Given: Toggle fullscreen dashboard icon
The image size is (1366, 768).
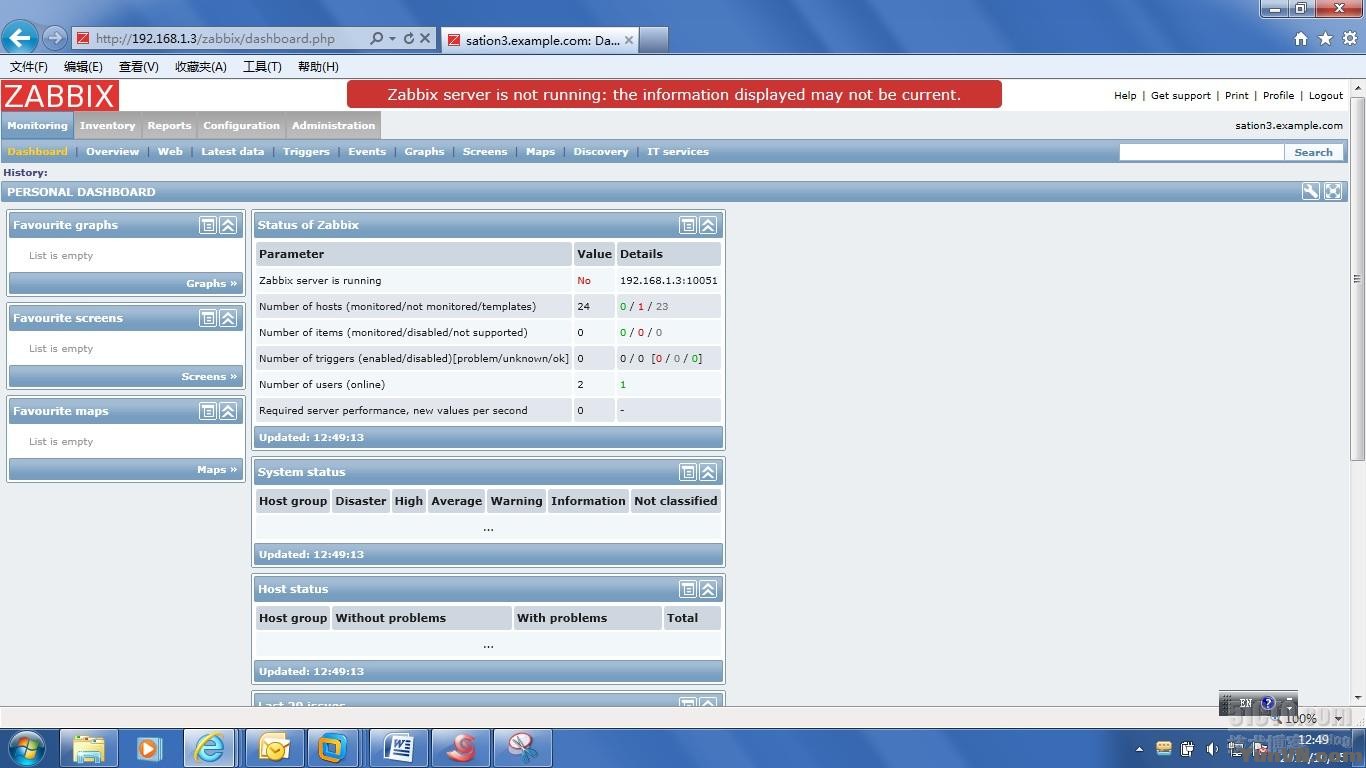Looking at the screenshot, I should [1333, 191].
